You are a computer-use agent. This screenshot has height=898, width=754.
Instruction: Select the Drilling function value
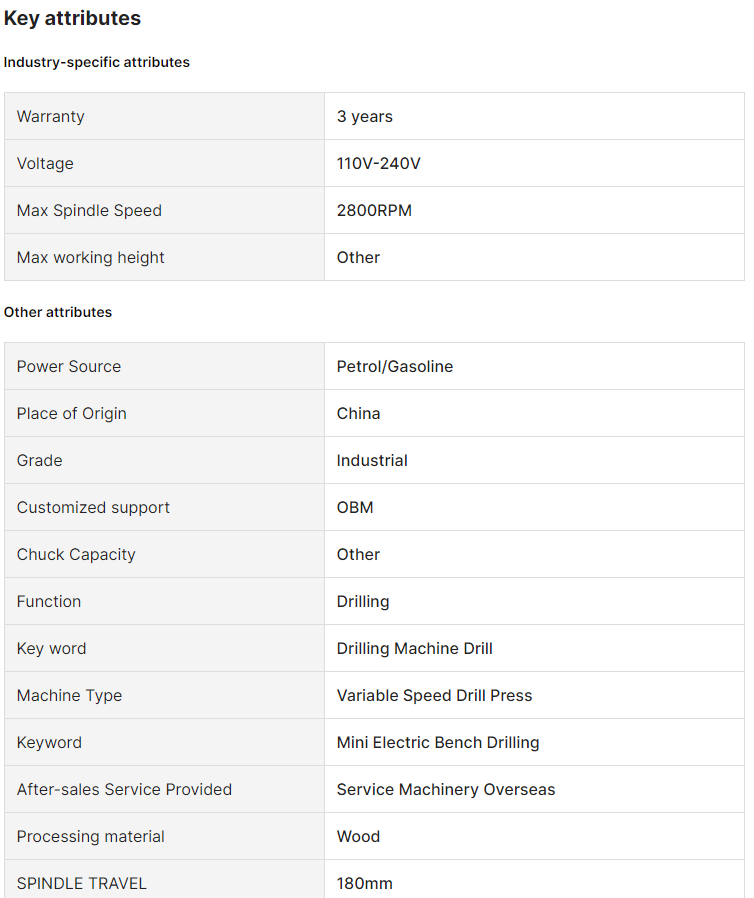363,602
